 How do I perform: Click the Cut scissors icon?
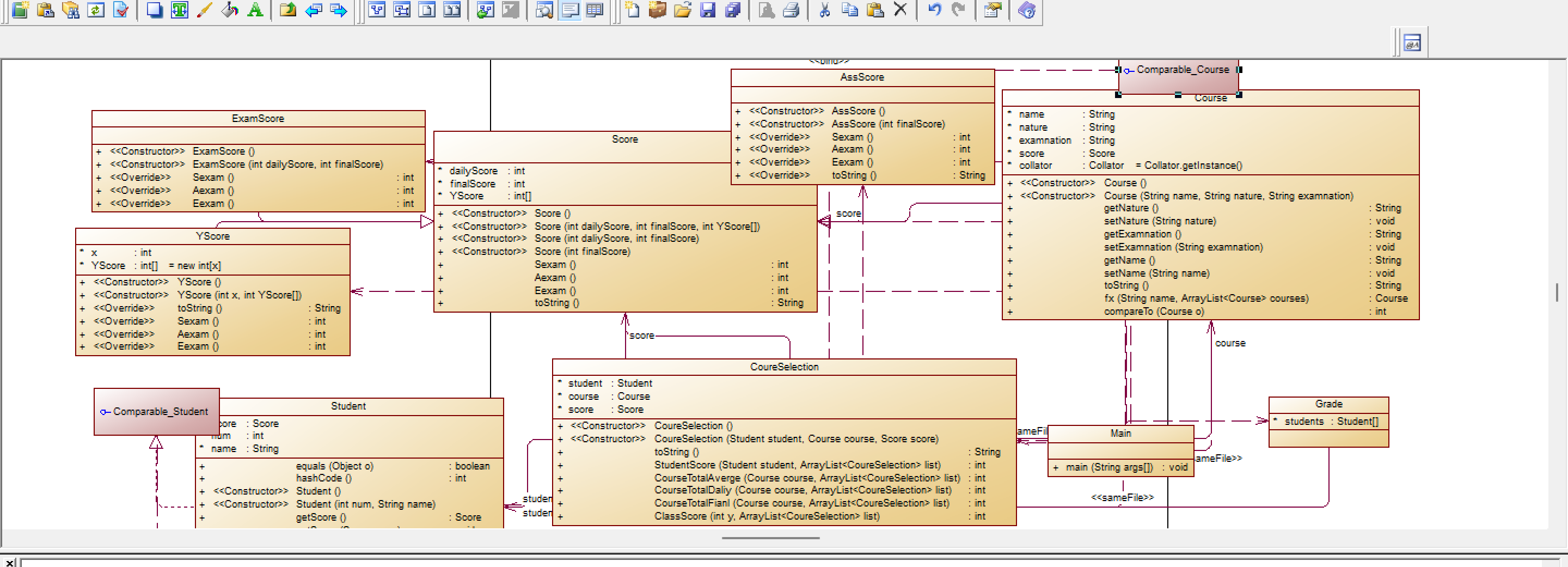pos(825,10)
